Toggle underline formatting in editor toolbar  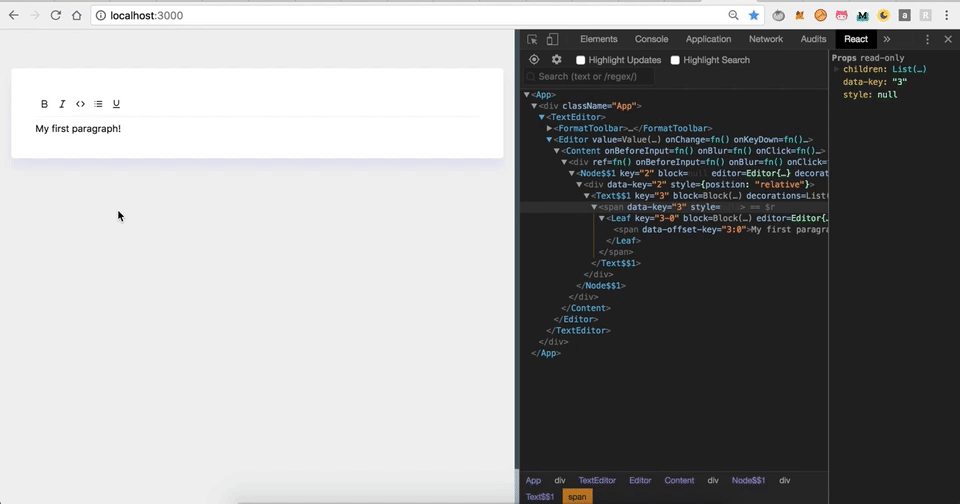pos(116,104)
